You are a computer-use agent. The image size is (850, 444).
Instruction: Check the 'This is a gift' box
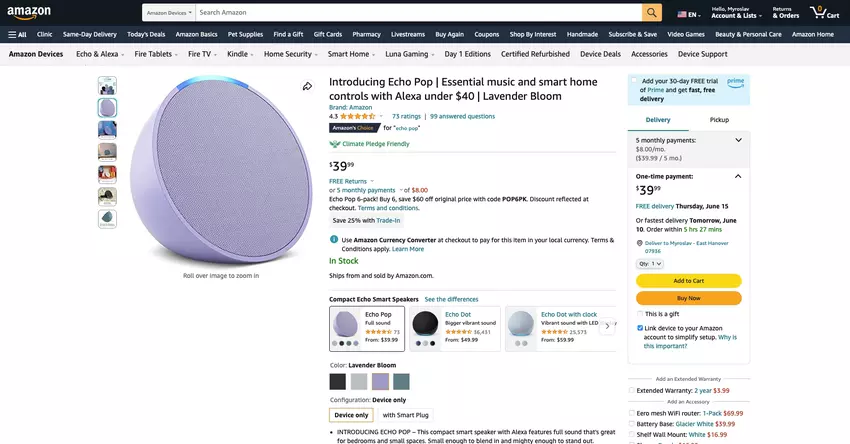tap(640, 313)
